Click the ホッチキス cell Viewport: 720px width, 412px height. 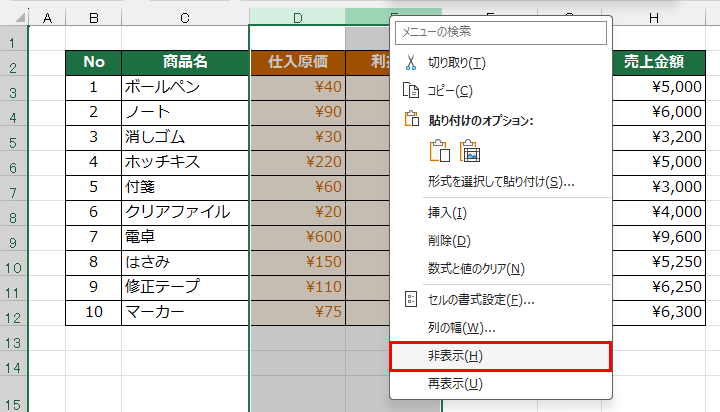185,163
